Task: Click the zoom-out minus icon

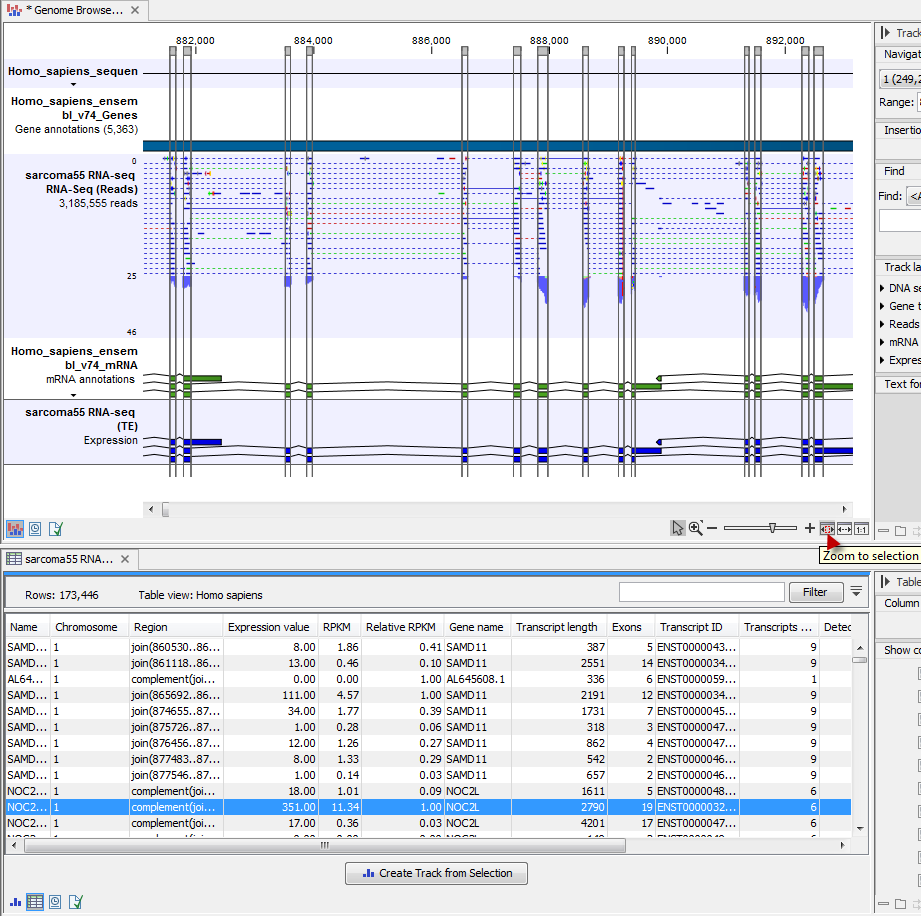Action: pos(712,529)
